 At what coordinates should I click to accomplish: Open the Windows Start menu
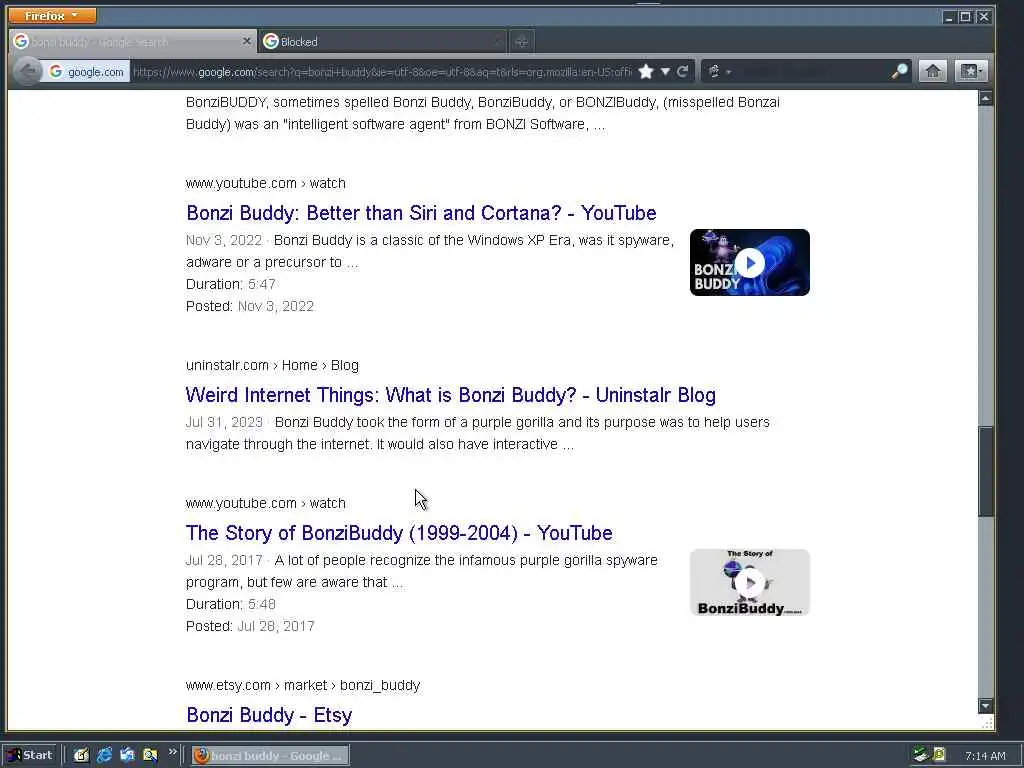click(31, 755)
